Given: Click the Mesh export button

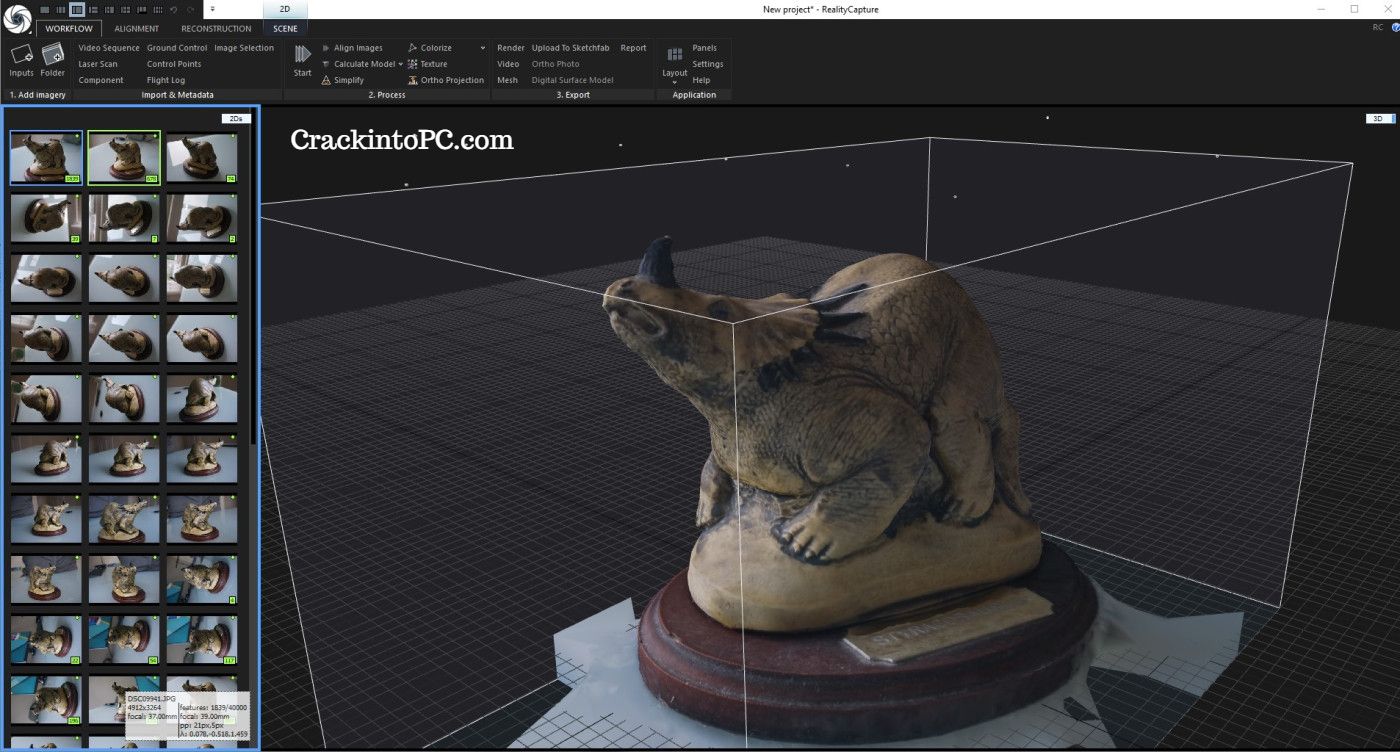Looking at the screenshot, I should (507, 80).
